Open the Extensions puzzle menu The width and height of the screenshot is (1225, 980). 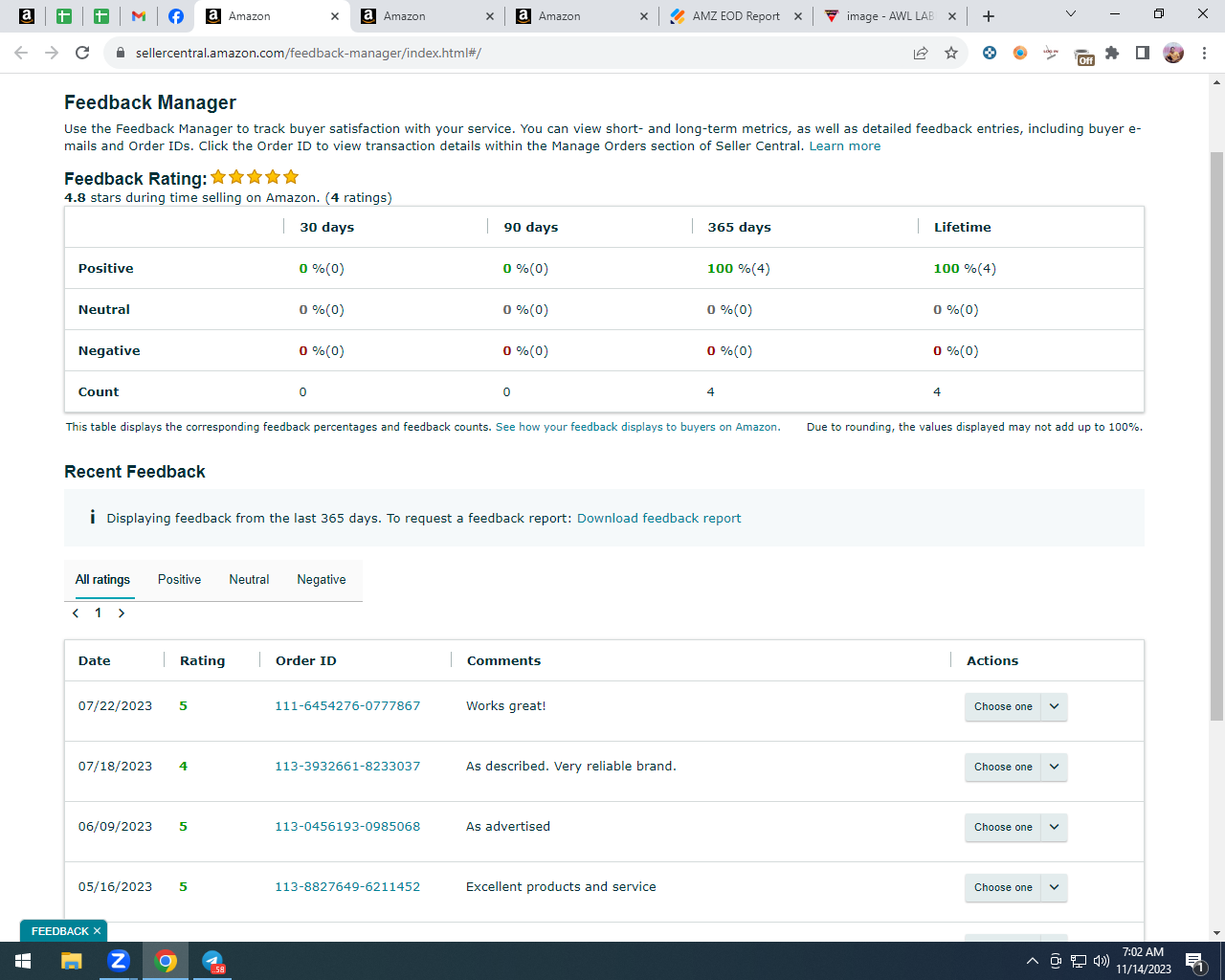click(x=1112, y=53)
